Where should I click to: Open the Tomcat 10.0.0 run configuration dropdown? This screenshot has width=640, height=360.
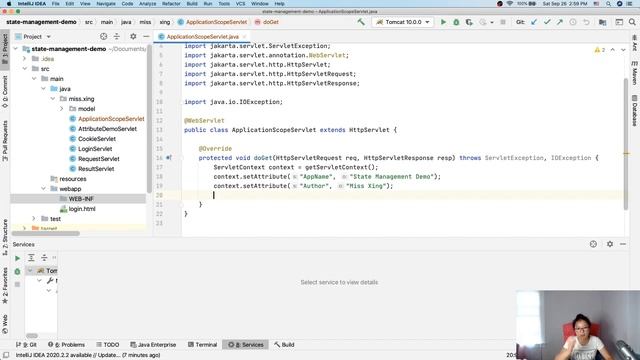tap(402, 22)
